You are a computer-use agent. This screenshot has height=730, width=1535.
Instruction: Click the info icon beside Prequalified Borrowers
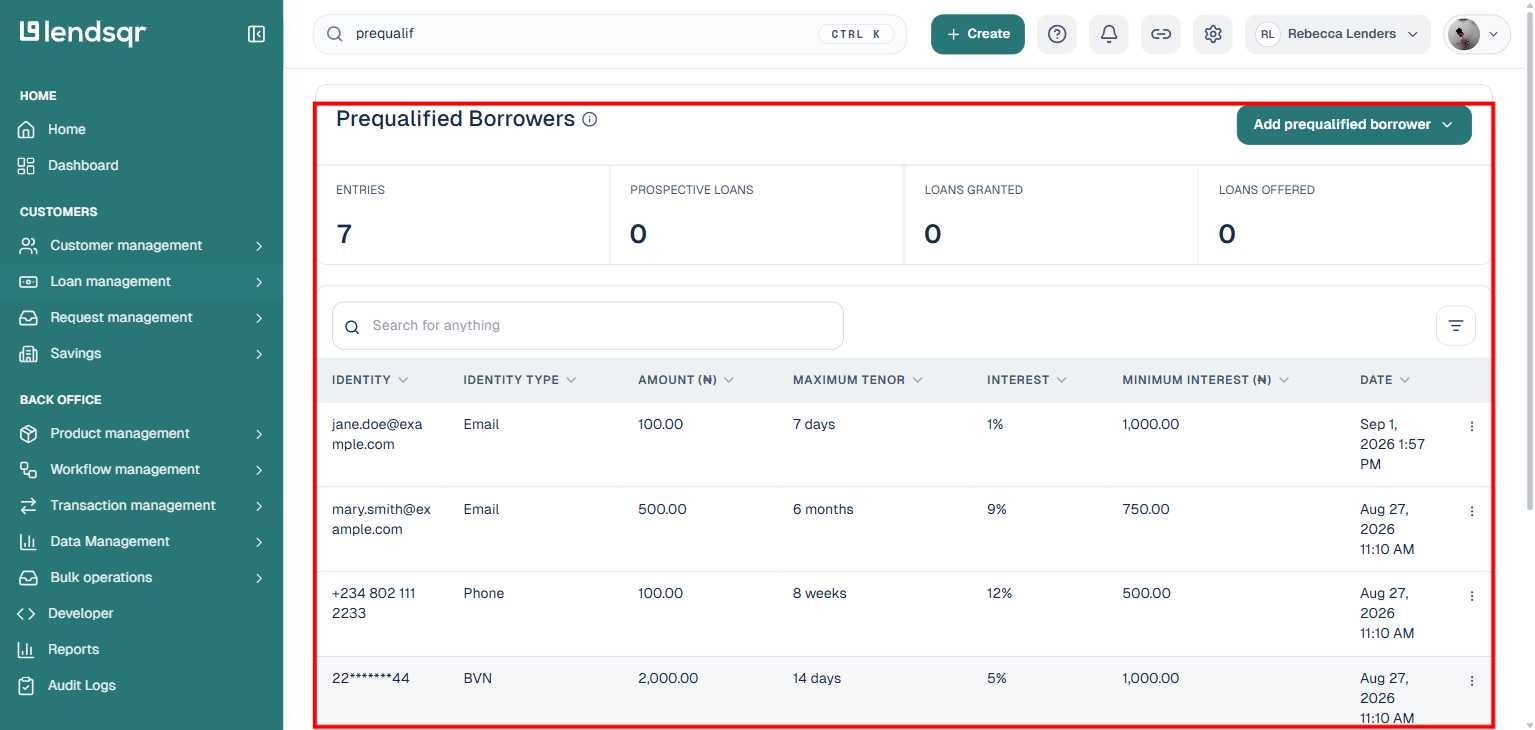click(x=590, y=120)
